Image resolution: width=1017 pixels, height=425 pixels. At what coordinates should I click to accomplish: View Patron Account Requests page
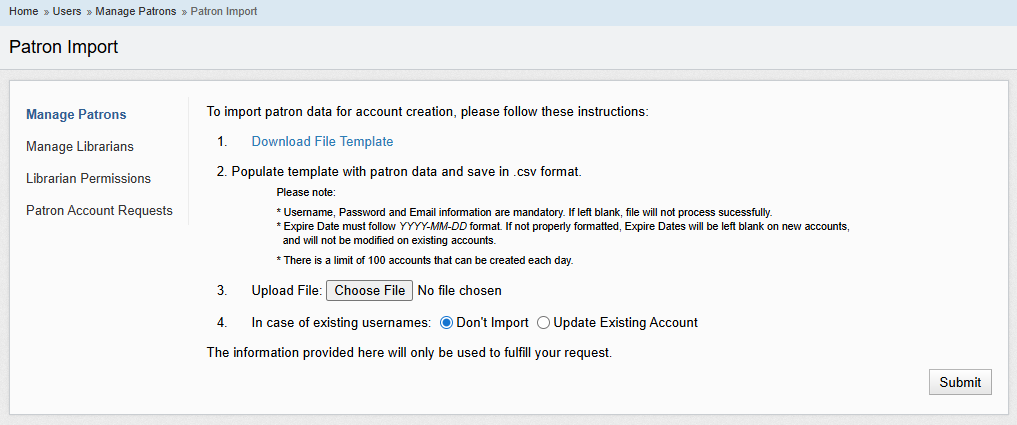(x=99, y=210)
